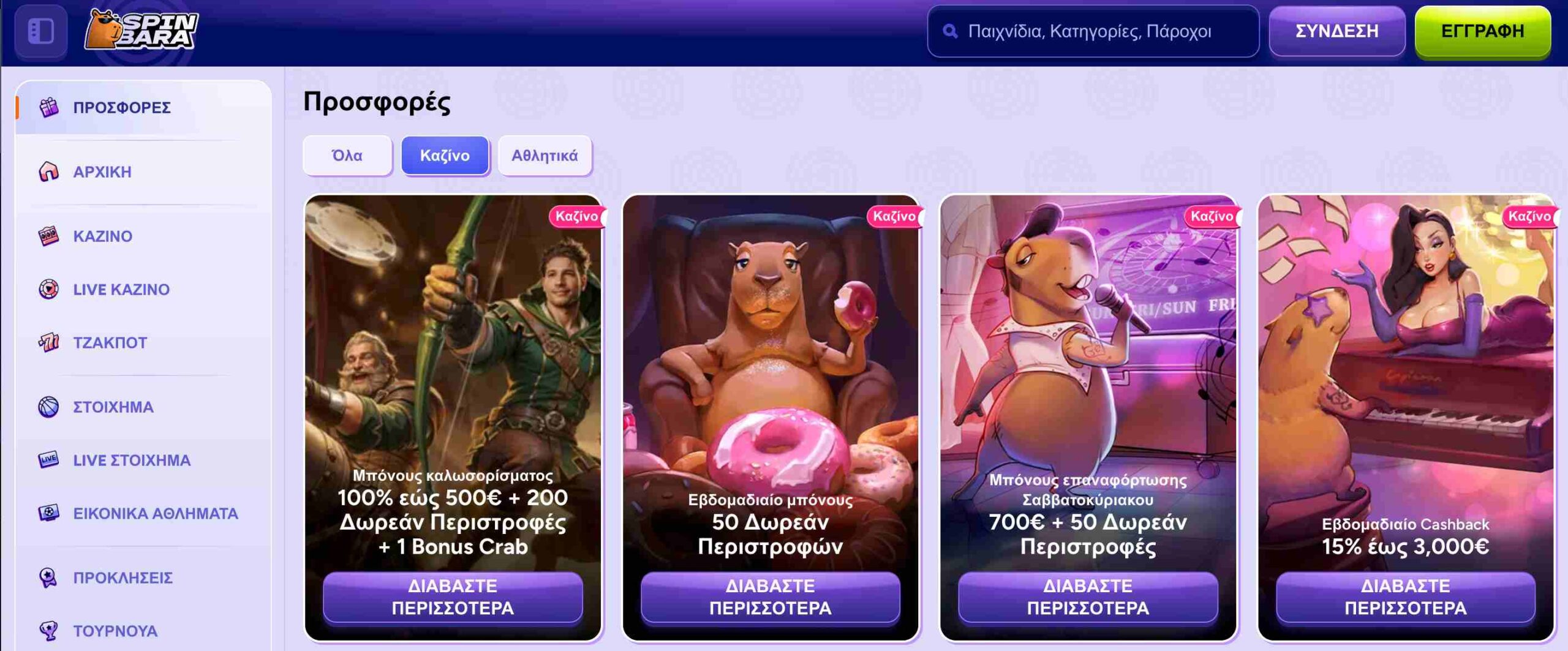
Task: Open the 777 icon for ΤΖΑΚΠΟΤ
Action: coord(49,342)
